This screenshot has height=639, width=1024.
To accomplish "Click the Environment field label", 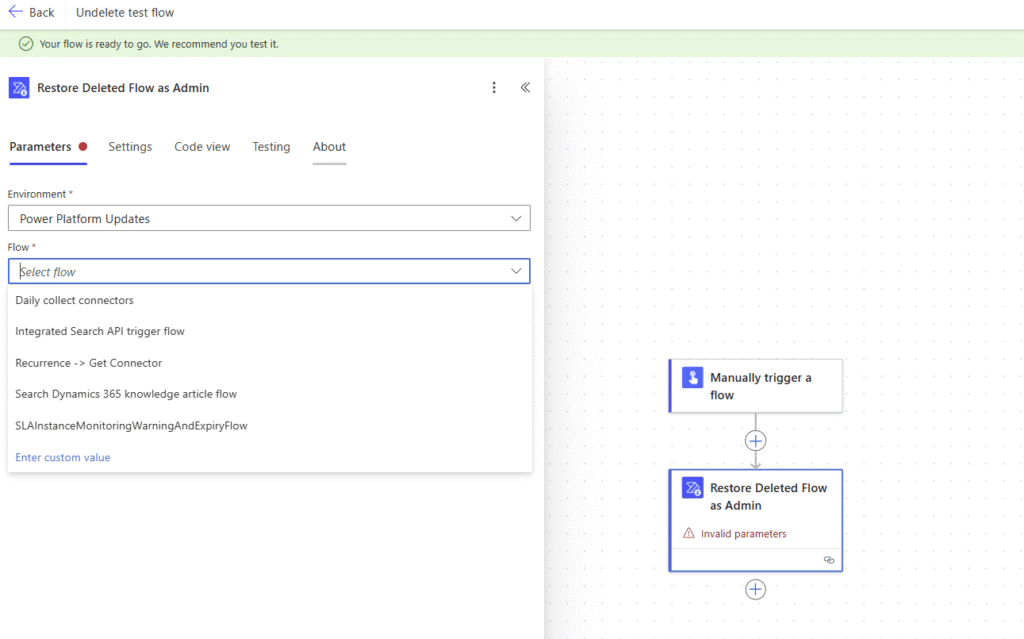I will (37, 194).
